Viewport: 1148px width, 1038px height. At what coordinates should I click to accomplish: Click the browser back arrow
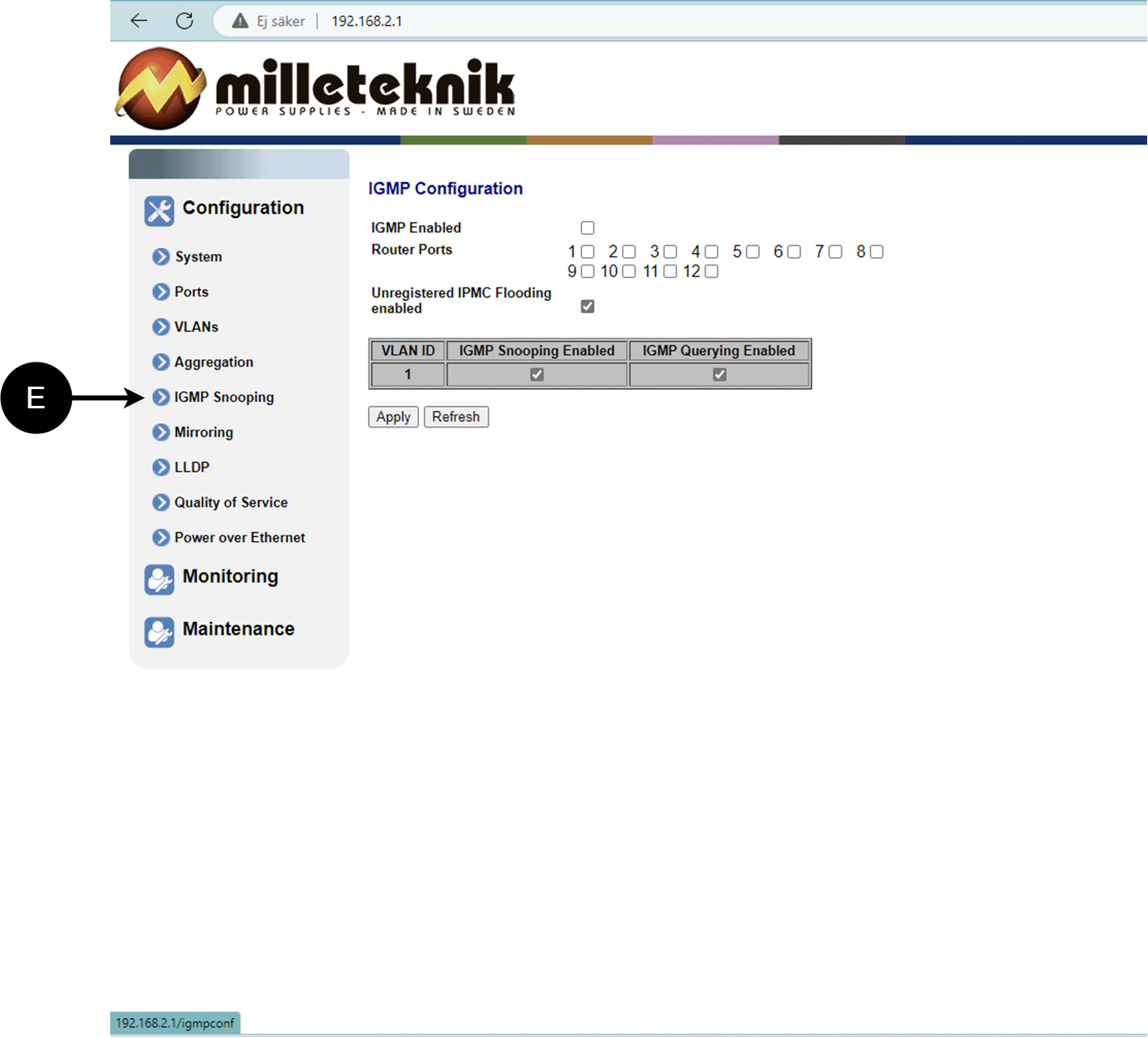pyautogui.click(x=139, y=21)
